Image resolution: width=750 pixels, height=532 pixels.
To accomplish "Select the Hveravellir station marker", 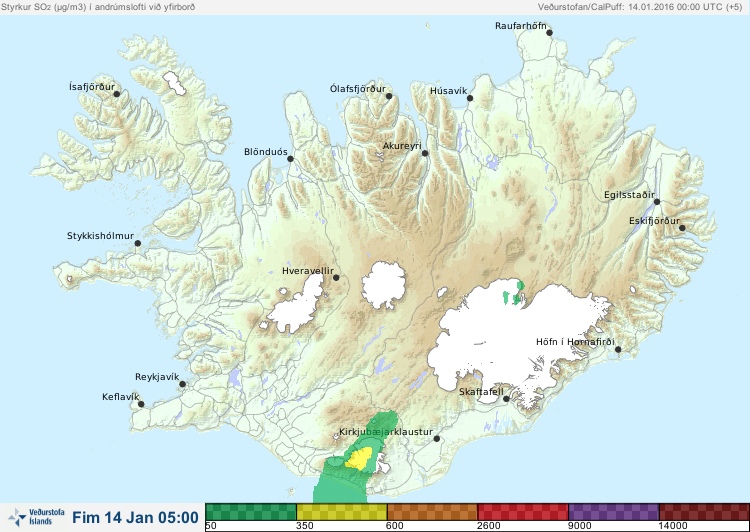I will (336, 277).
